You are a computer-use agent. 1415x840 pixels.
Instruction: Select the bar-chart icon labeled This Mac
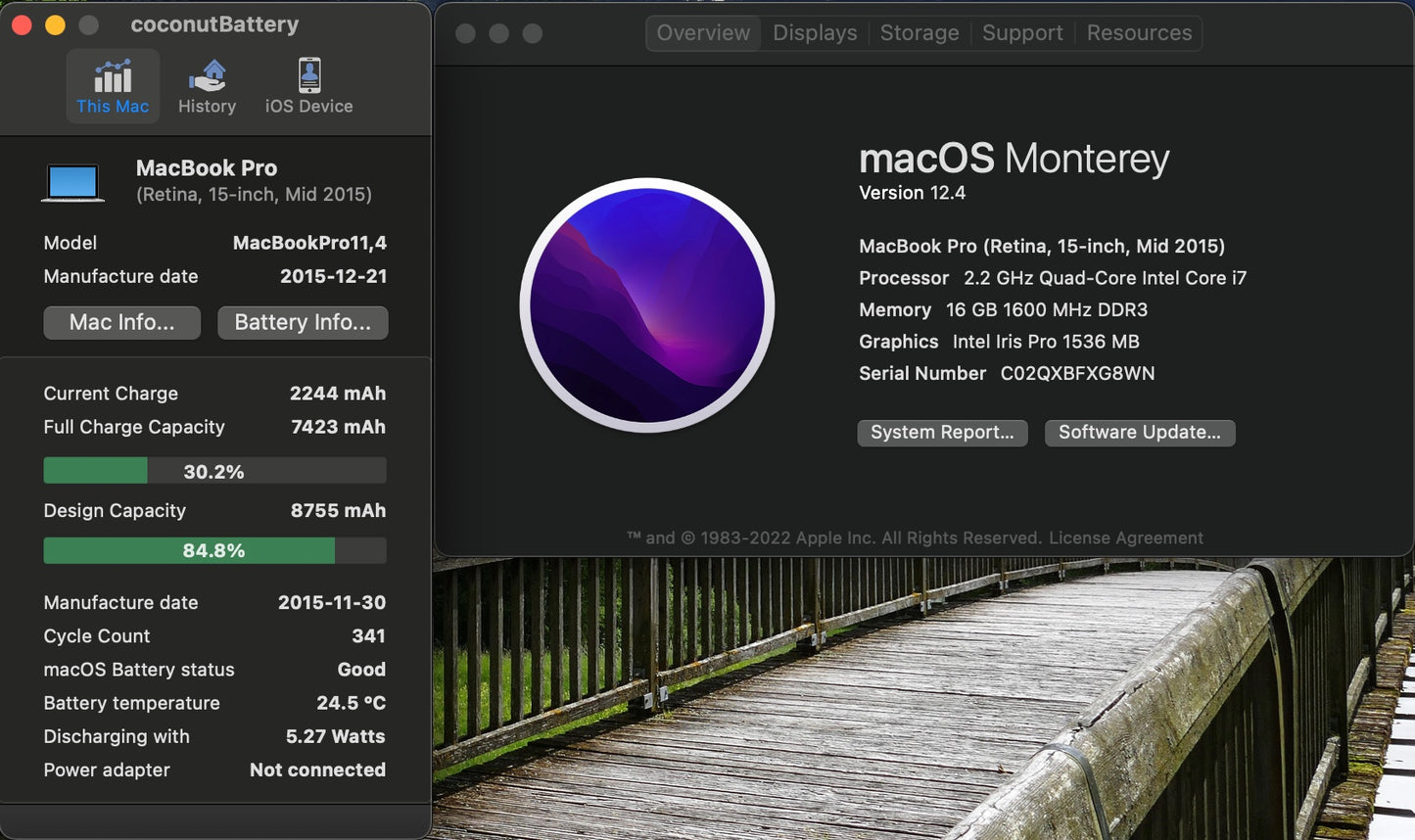[113, 74]
